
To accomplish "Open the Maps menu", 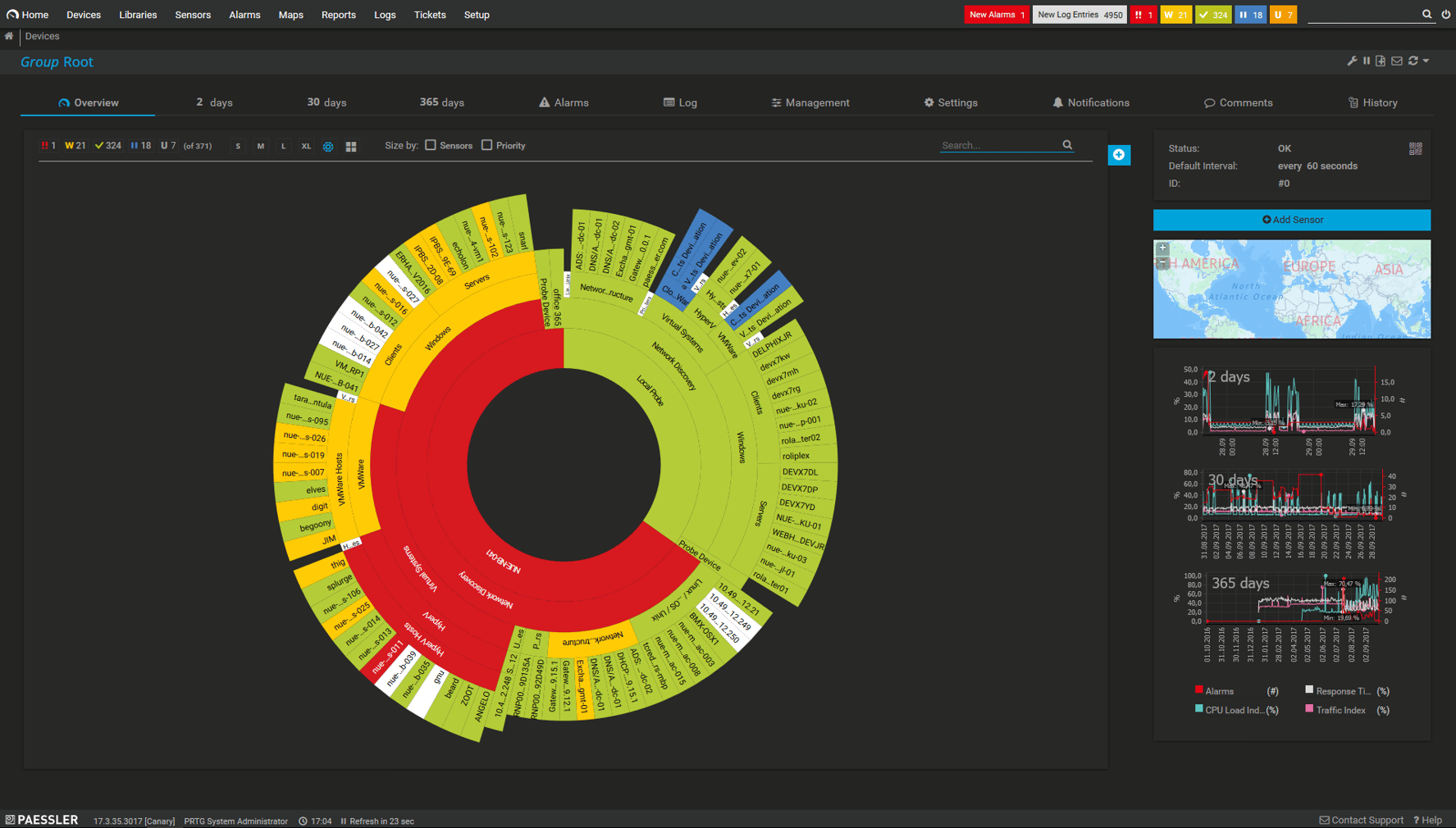I will point(290,14).
